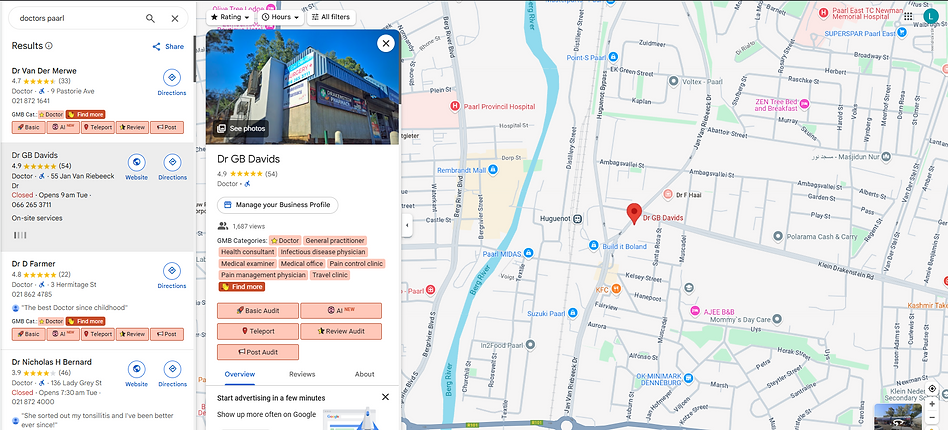Click the Dr GB Davids map pin
The image size is (948, 430).
click(x=634, y=213)
